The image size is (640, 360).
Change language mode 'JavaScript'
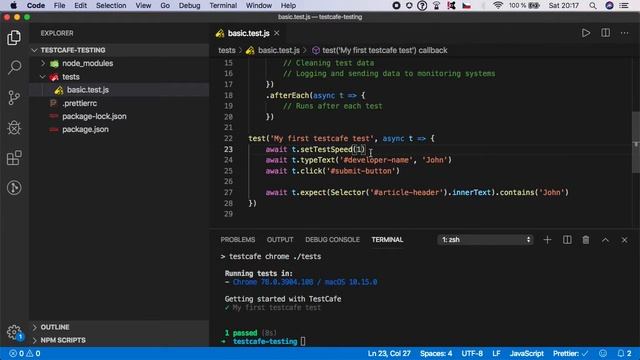(527, 353)
